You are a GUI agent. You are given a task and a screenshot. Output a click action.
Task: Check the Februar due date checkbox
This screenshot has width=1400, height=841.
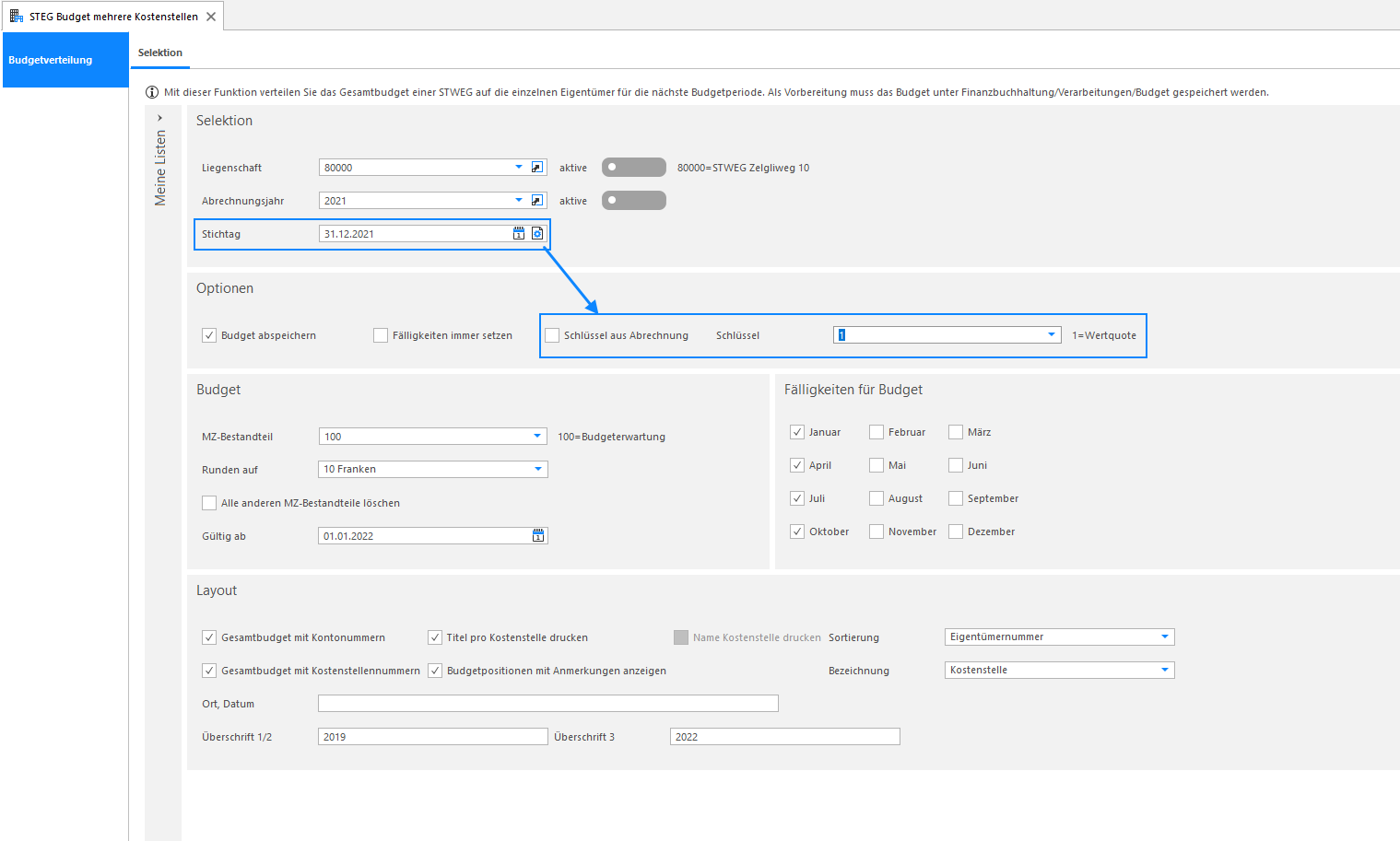click(x=876, y=432)
